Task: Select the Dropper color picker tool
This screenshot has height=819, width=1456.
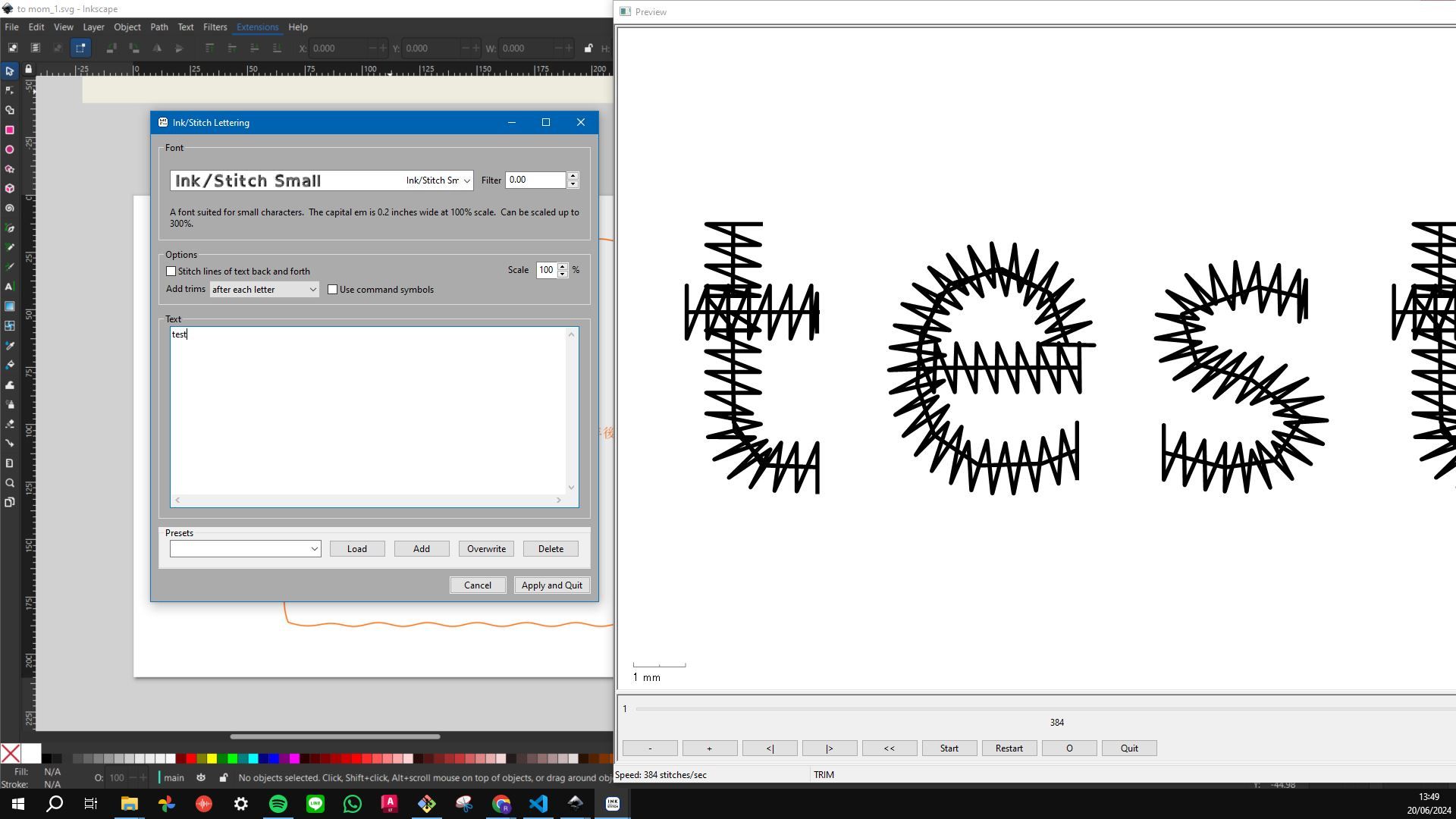Action: coord(10,346)
